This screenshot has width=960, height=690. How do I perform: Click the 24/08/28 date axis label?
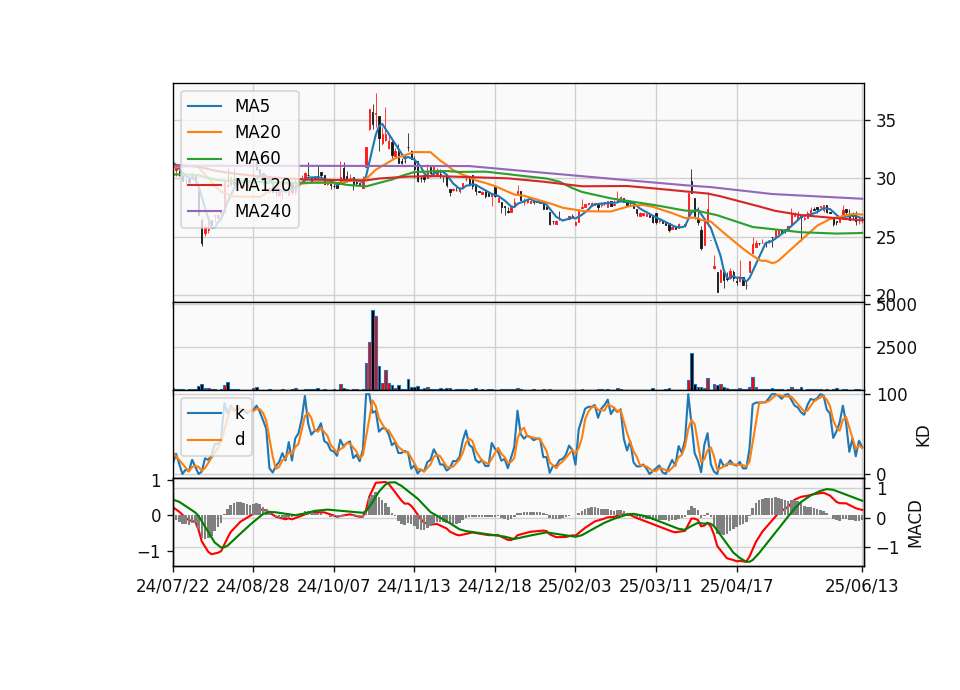253,586
